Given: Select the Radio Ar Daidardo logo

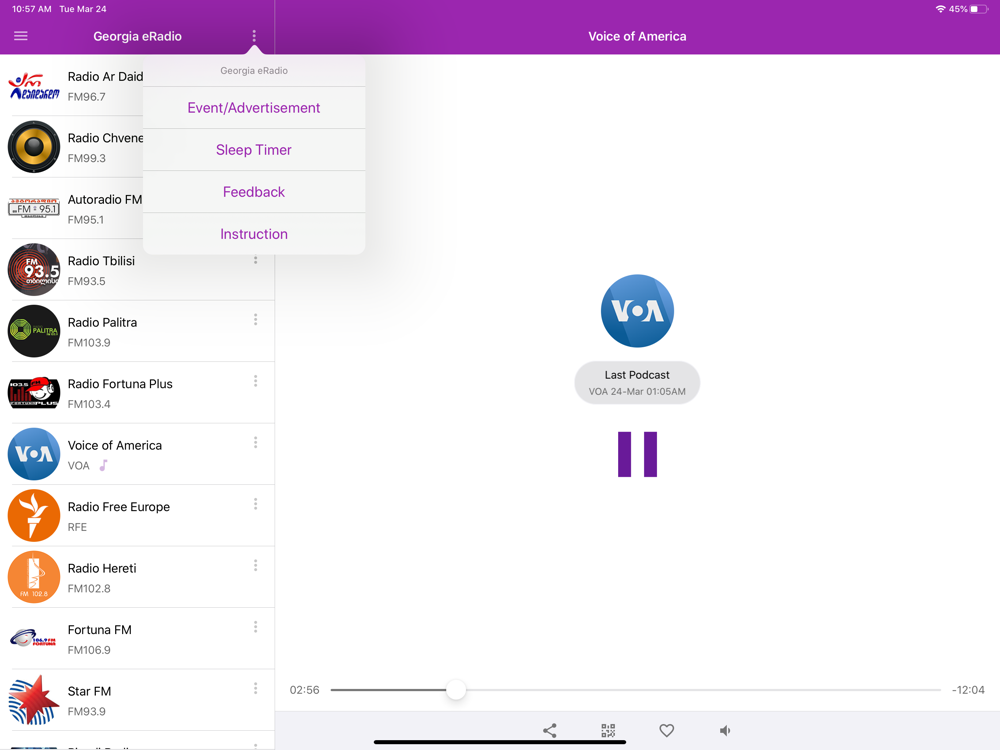Looking at the screenshot, I should coord(34,85).
